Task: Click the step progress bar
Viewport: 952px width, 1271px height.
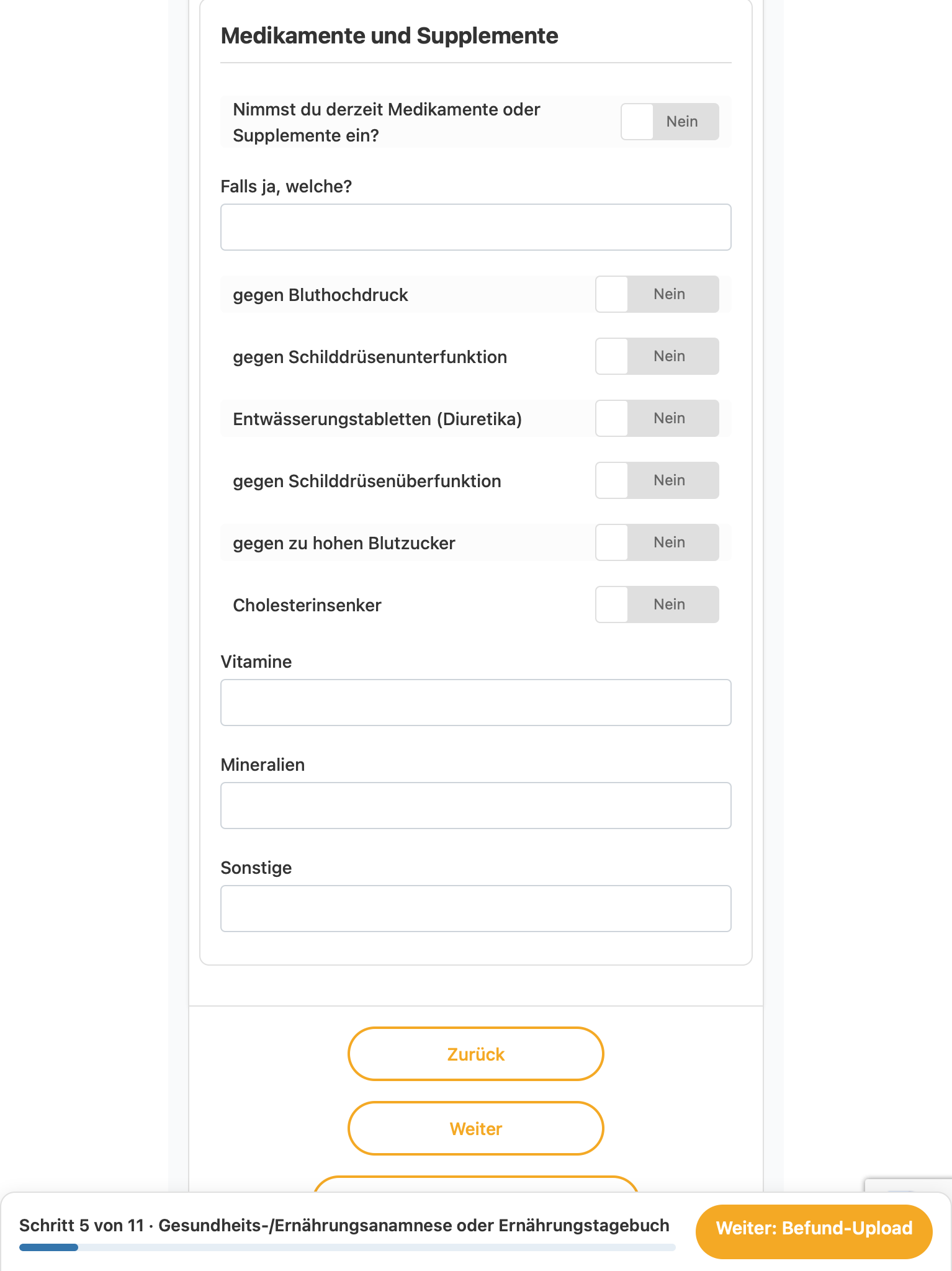Action: [348, 1247]
